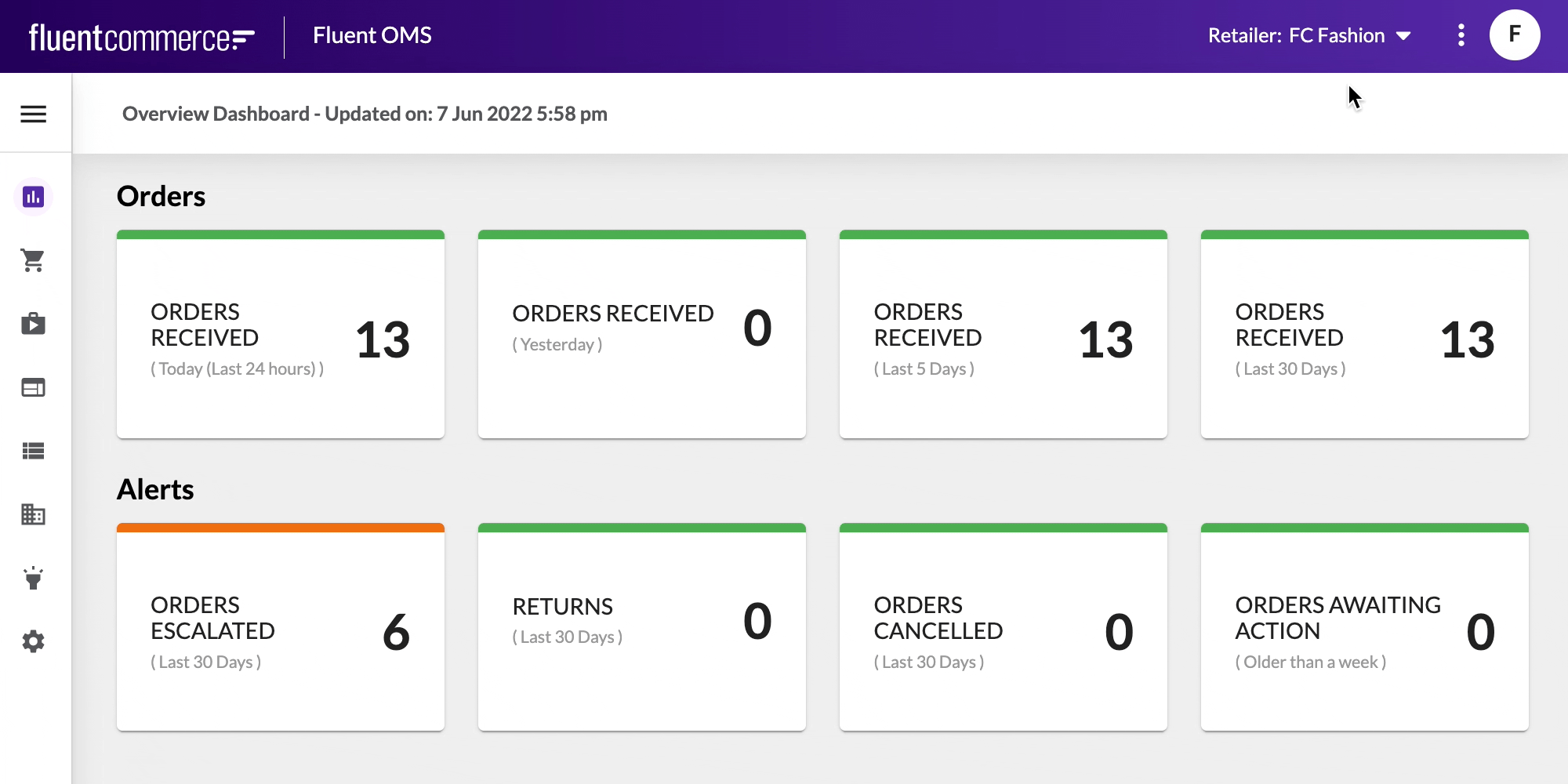This screenshot has height=784, width=1568.
Task: Open the list view sidebar icon
Action: tap(32, 451)
